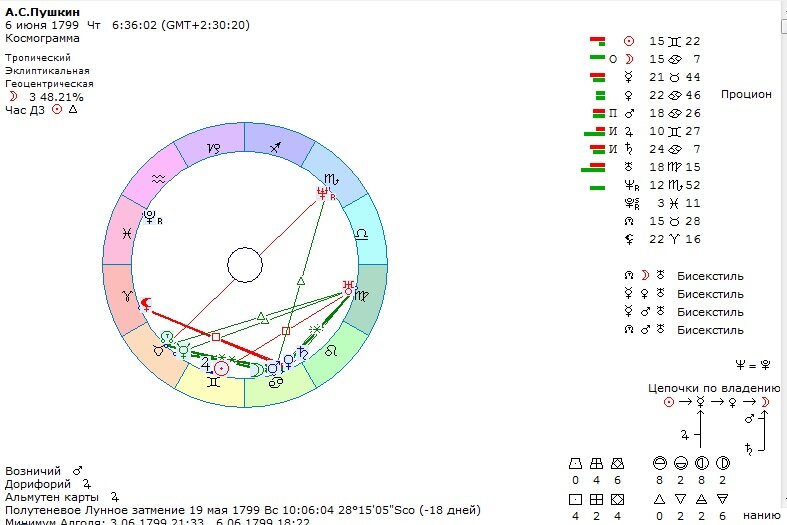Select the Pluto row reading 3 Pisces 11
Viewport: 787px width, 525px height.
pyautogui.click(x=662, y=203)
